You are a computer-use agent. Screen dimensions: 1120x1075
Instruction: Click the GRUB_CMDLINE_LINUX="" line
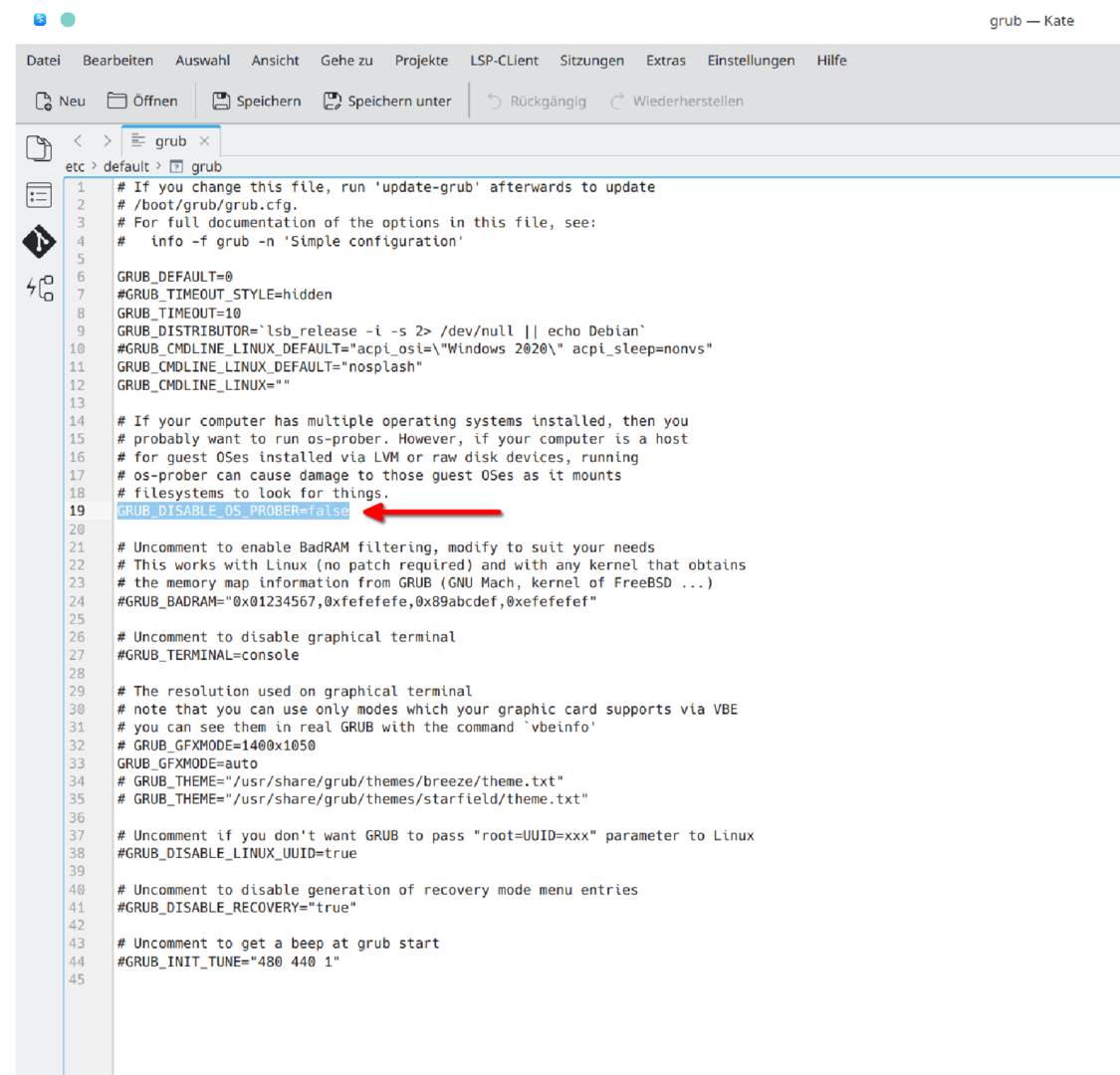pyautogui.click(x=203, y=385)
